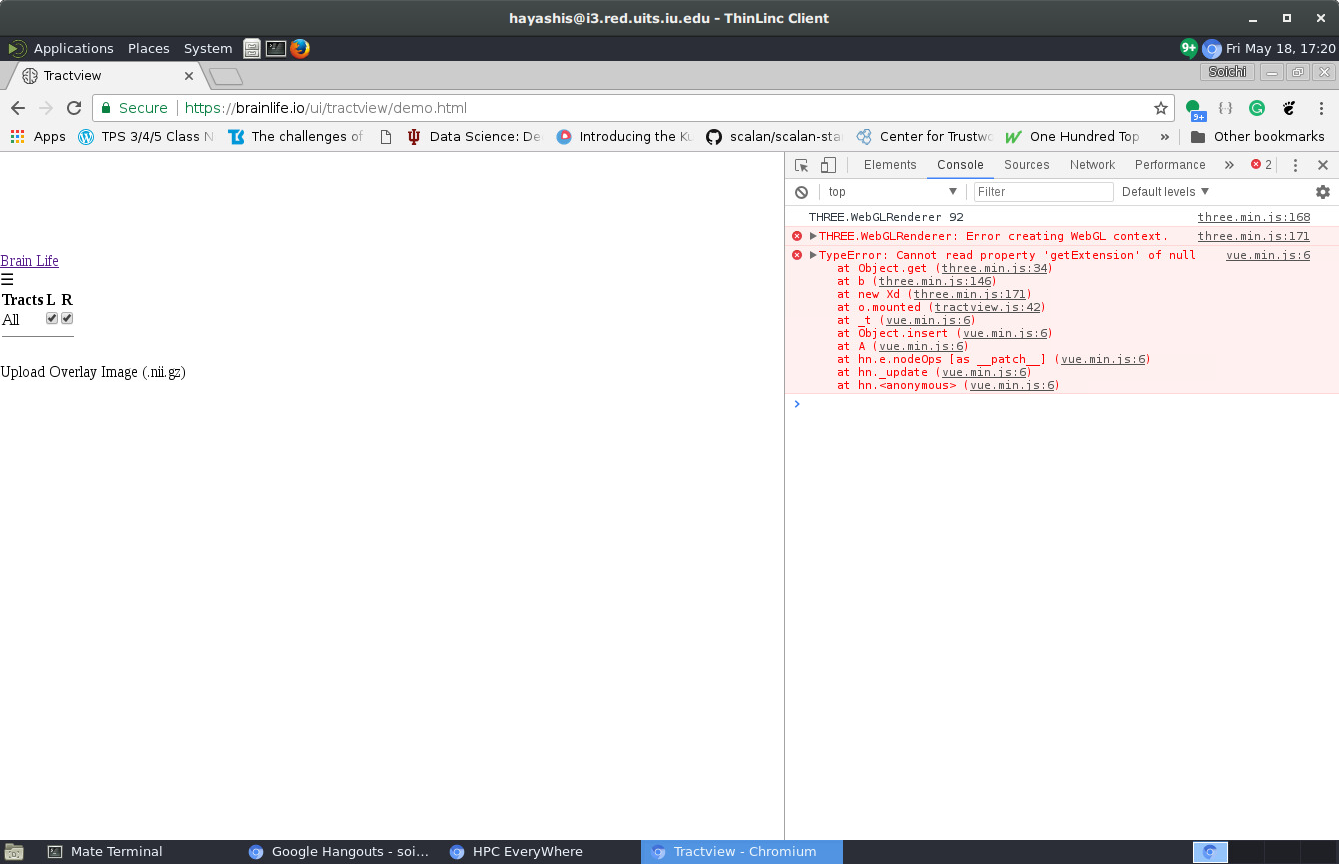
Task: Open the file manager launcher in the top panel
Action: (252, 48)
